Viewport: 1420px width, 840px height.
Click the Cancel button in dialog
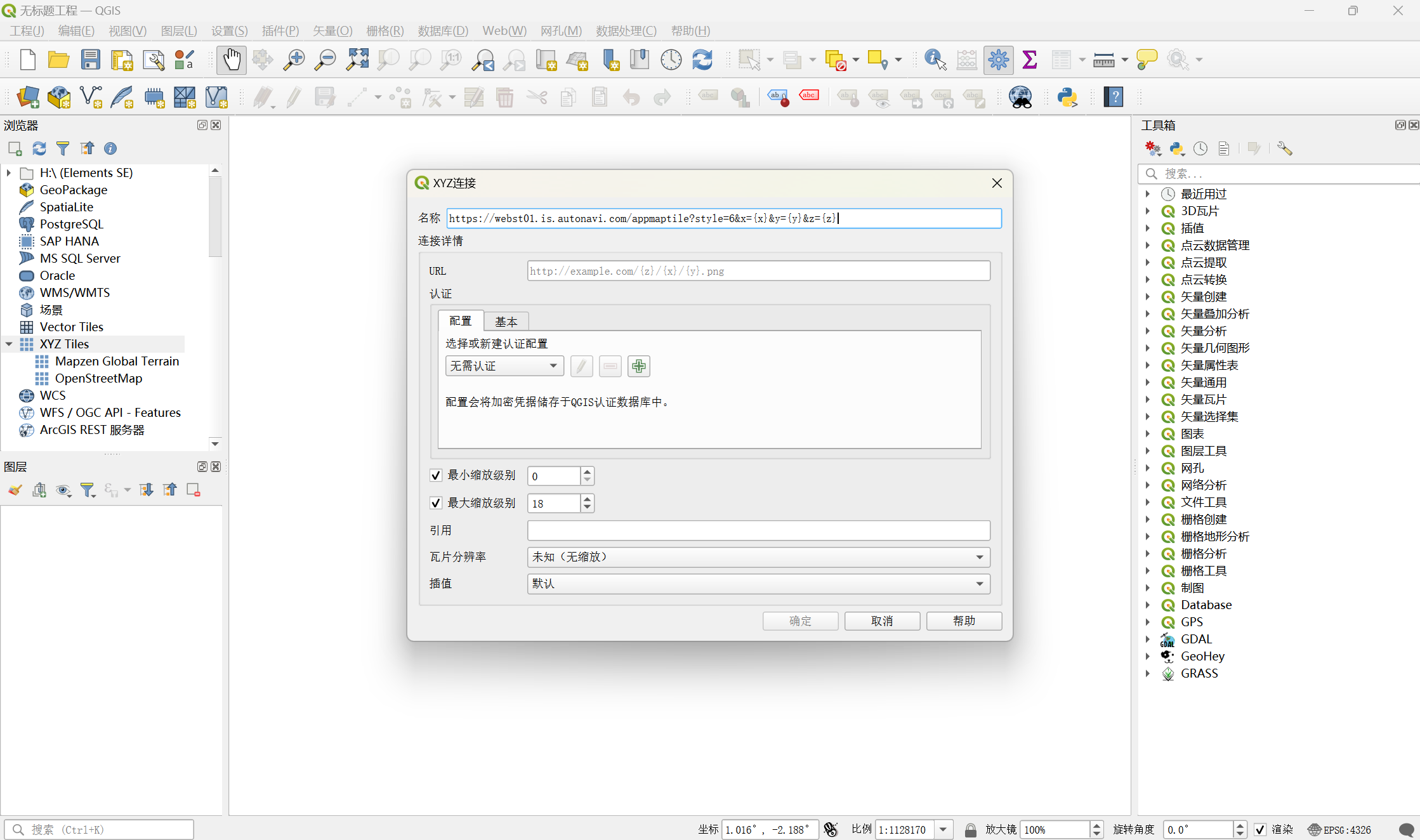882,620
